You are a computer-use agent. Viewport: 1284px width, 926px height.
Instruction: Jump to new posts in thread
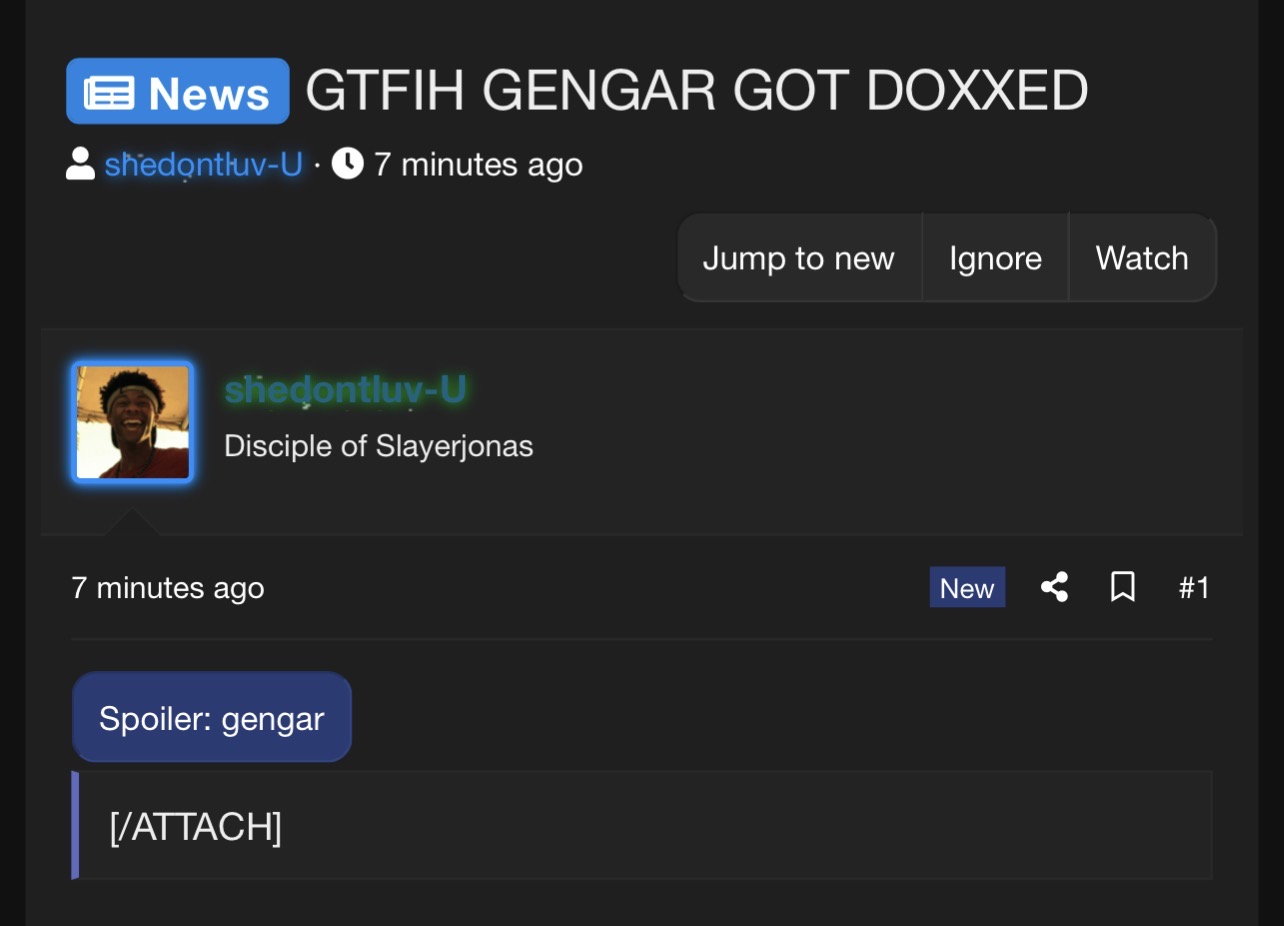[798, 258]
